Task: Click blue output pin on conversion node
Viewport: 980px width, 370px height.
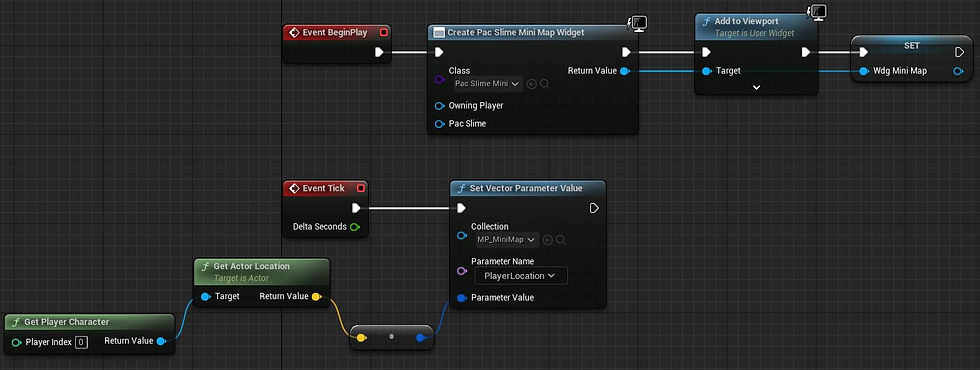Action: 421,338
